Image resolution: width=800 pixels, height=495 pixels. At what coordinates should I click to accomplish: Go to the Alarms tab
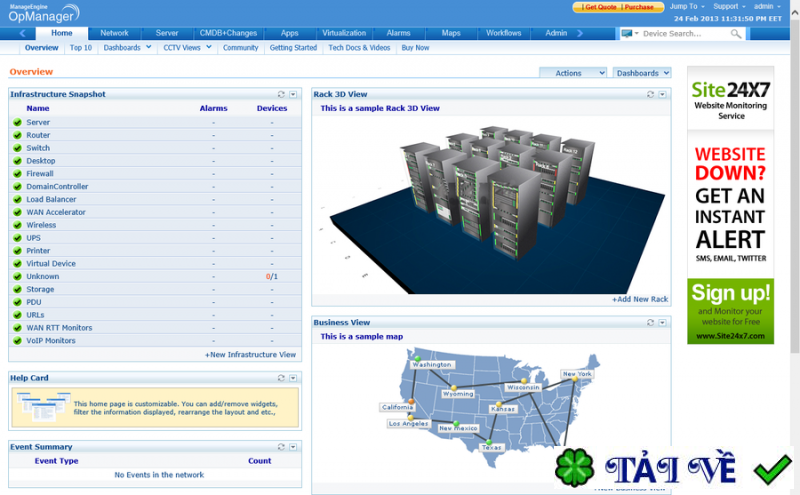(x=398, y=33)
